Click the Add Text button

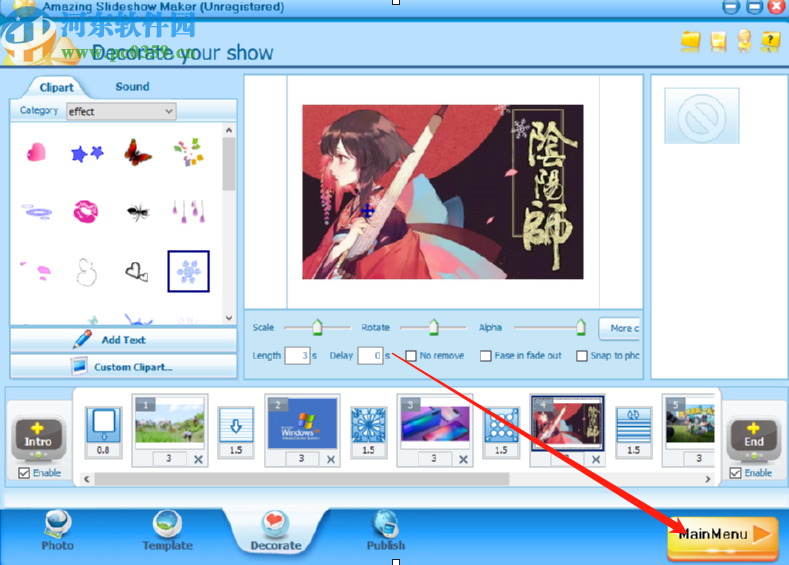pos(123,340)
